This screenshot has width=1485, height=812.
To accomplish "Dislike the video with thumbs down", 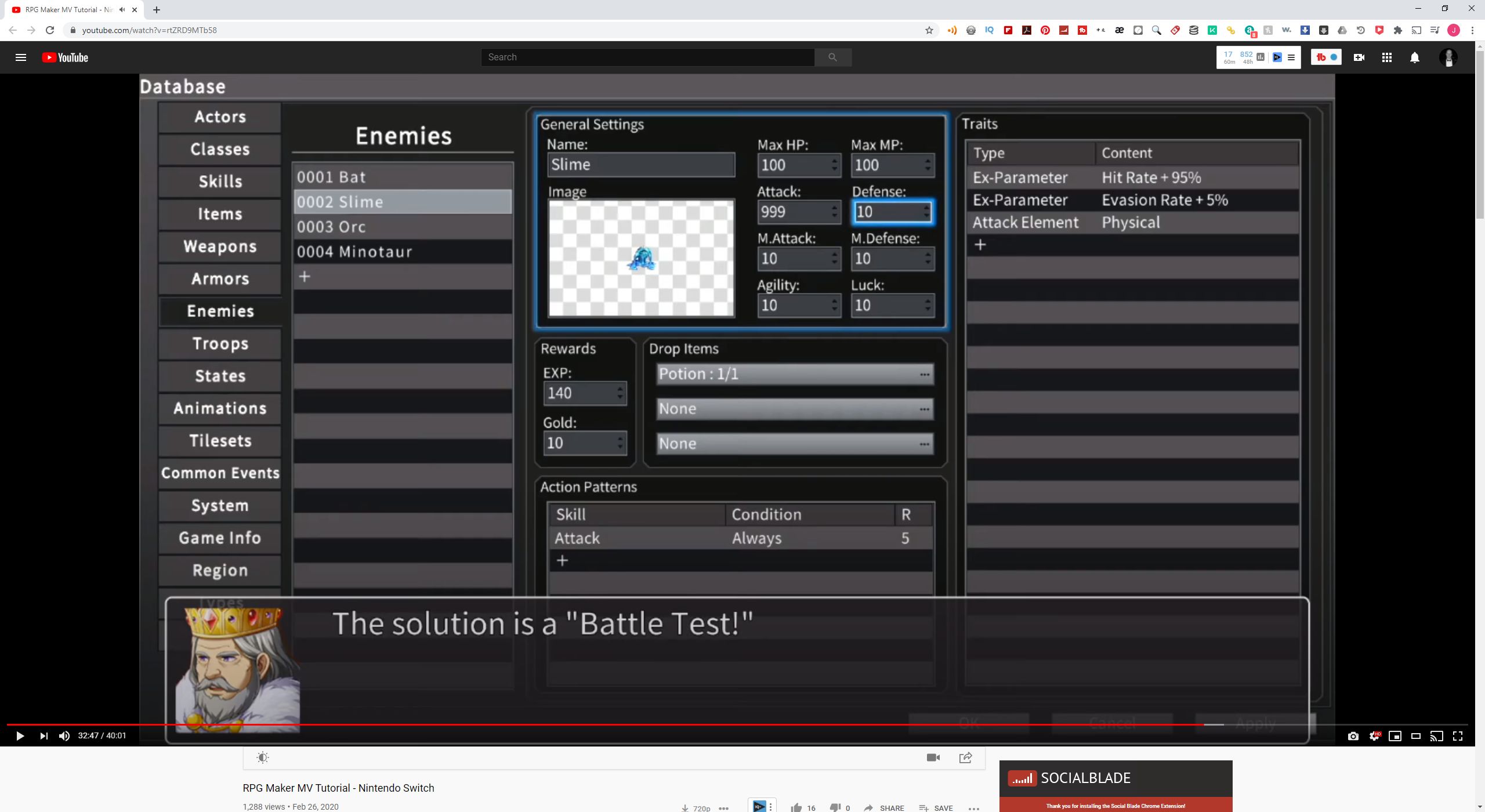I will coord(835,807).
